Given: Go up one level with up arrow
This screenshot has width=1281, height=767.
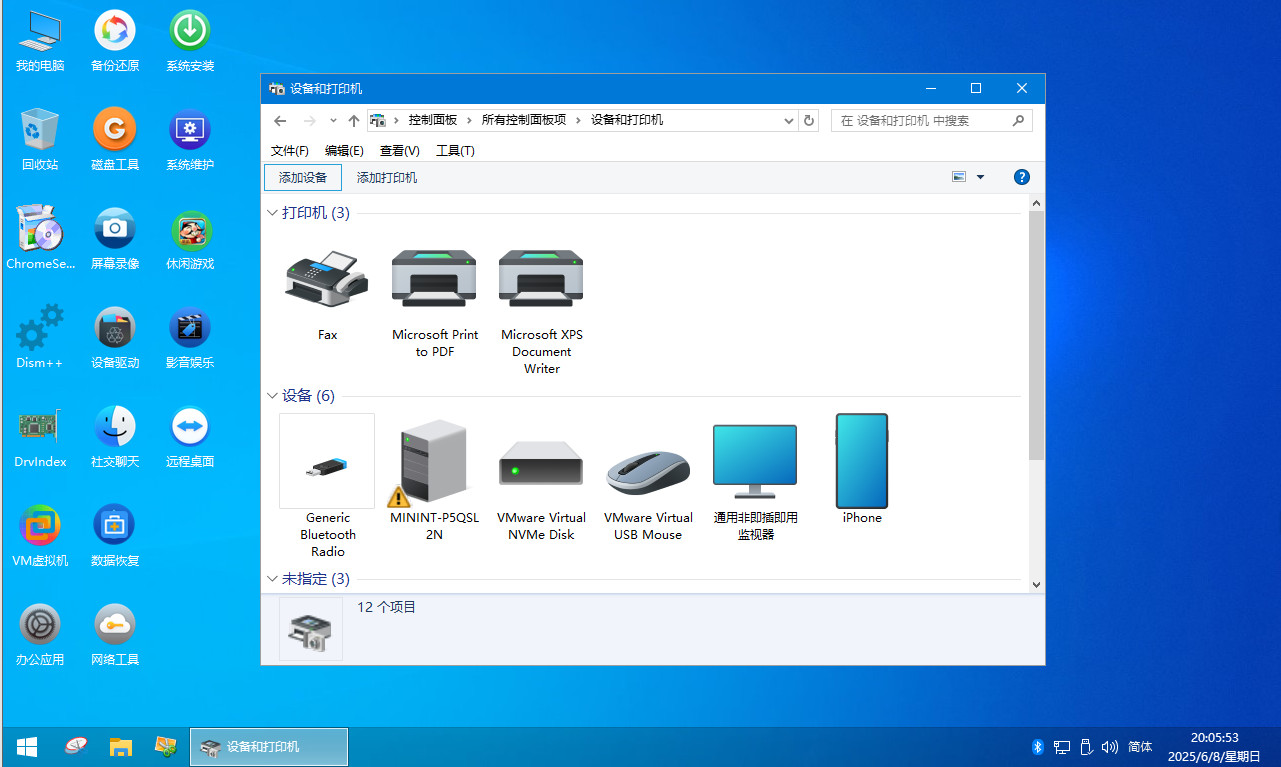Looking at the screenshot, I should [x=353, y=120].
